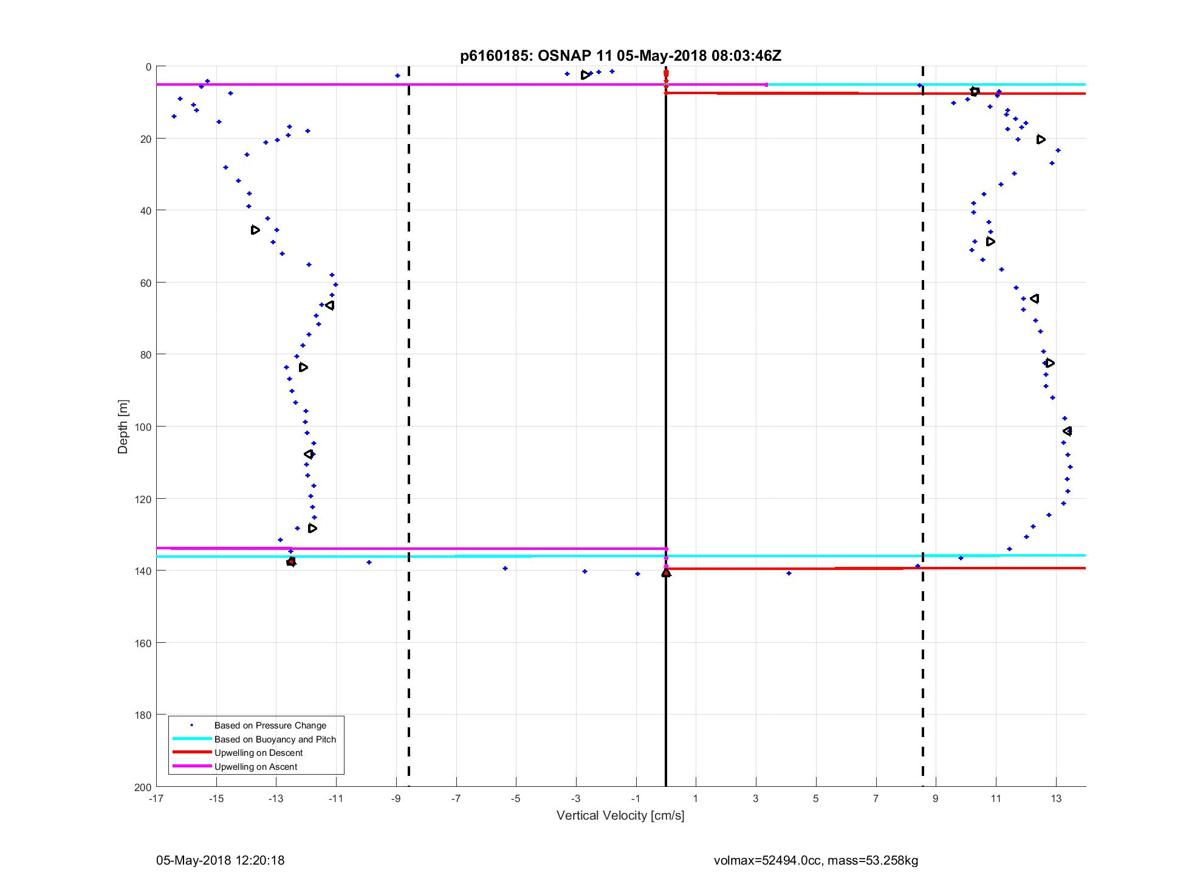This screenshot has height=885, width=1200.
Task: Click the triangle marker near 48 m on right profile
Action: pyautogui.click(x=990, y=241)
